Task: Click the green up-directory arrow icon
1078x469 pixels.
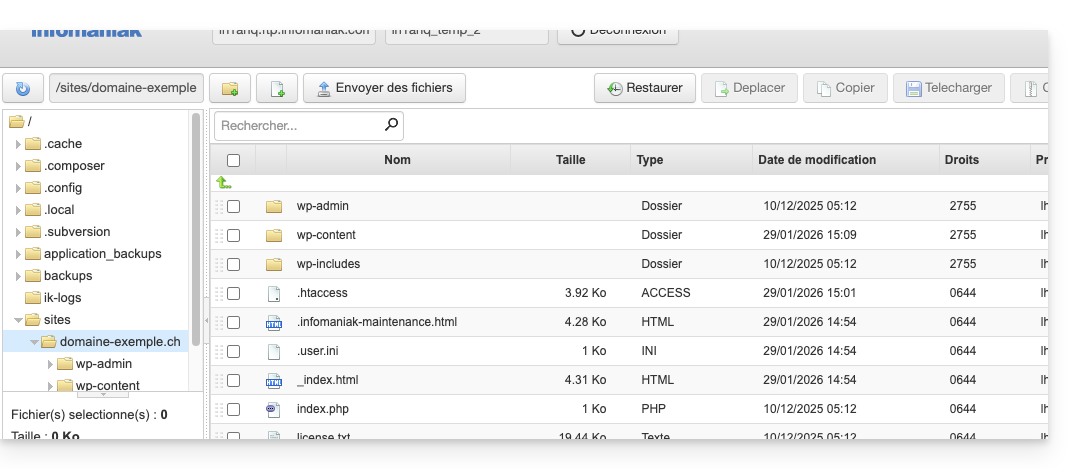Action: click(224, 183)
